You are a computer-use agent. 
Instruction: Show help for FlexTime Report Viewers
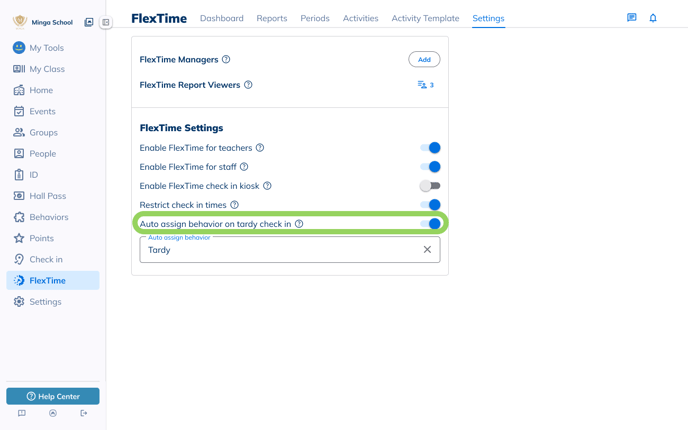click(248, 85)
